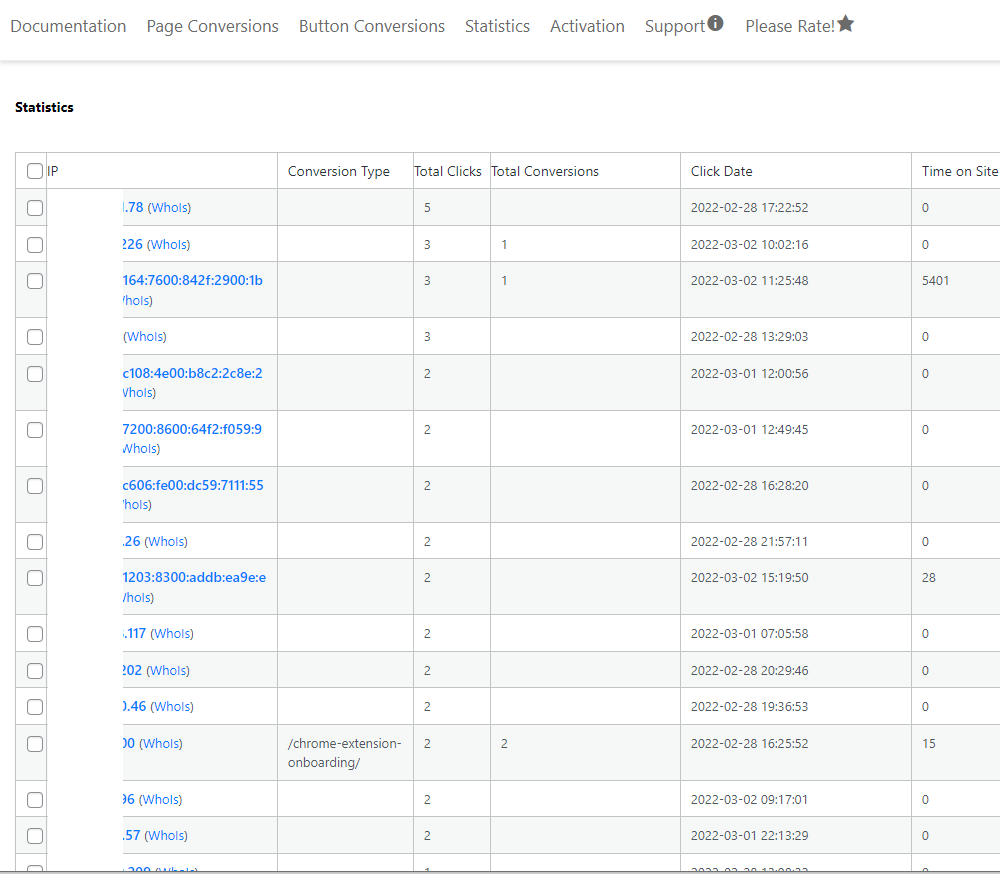Viewport: 1000px width, 874px height.
Task: Check the row with 5401 time on site
Action: pyautogui.click(x=35, y=281)
